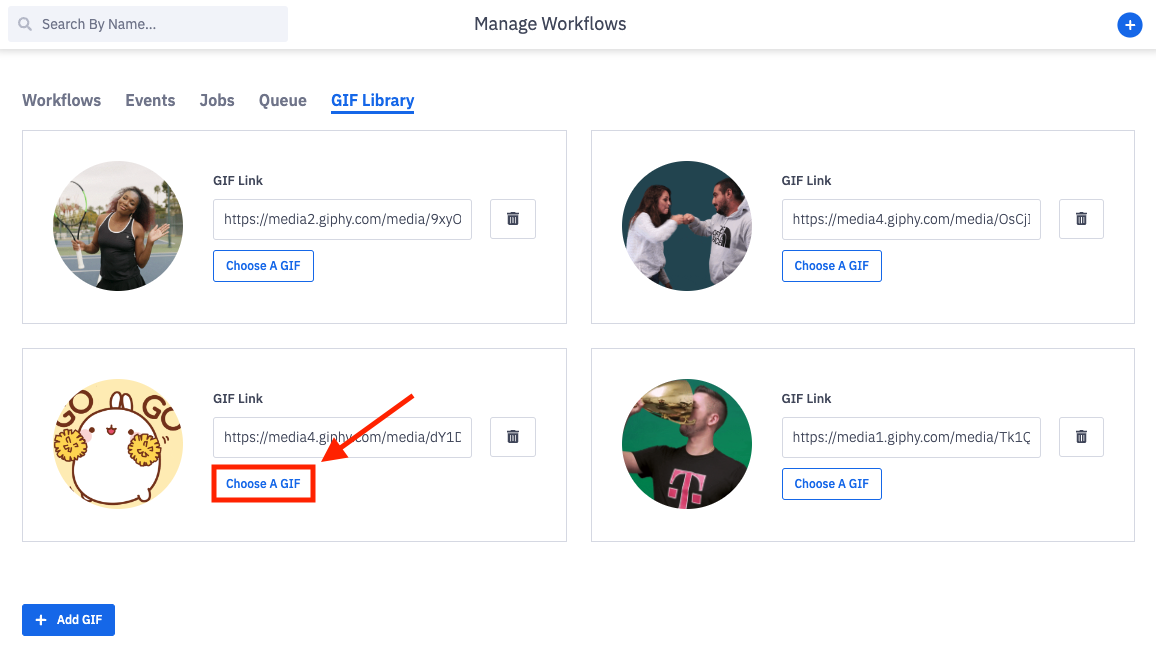Open the GIF Library tab
Screen dimensions: 1156x669
(373, 100)
